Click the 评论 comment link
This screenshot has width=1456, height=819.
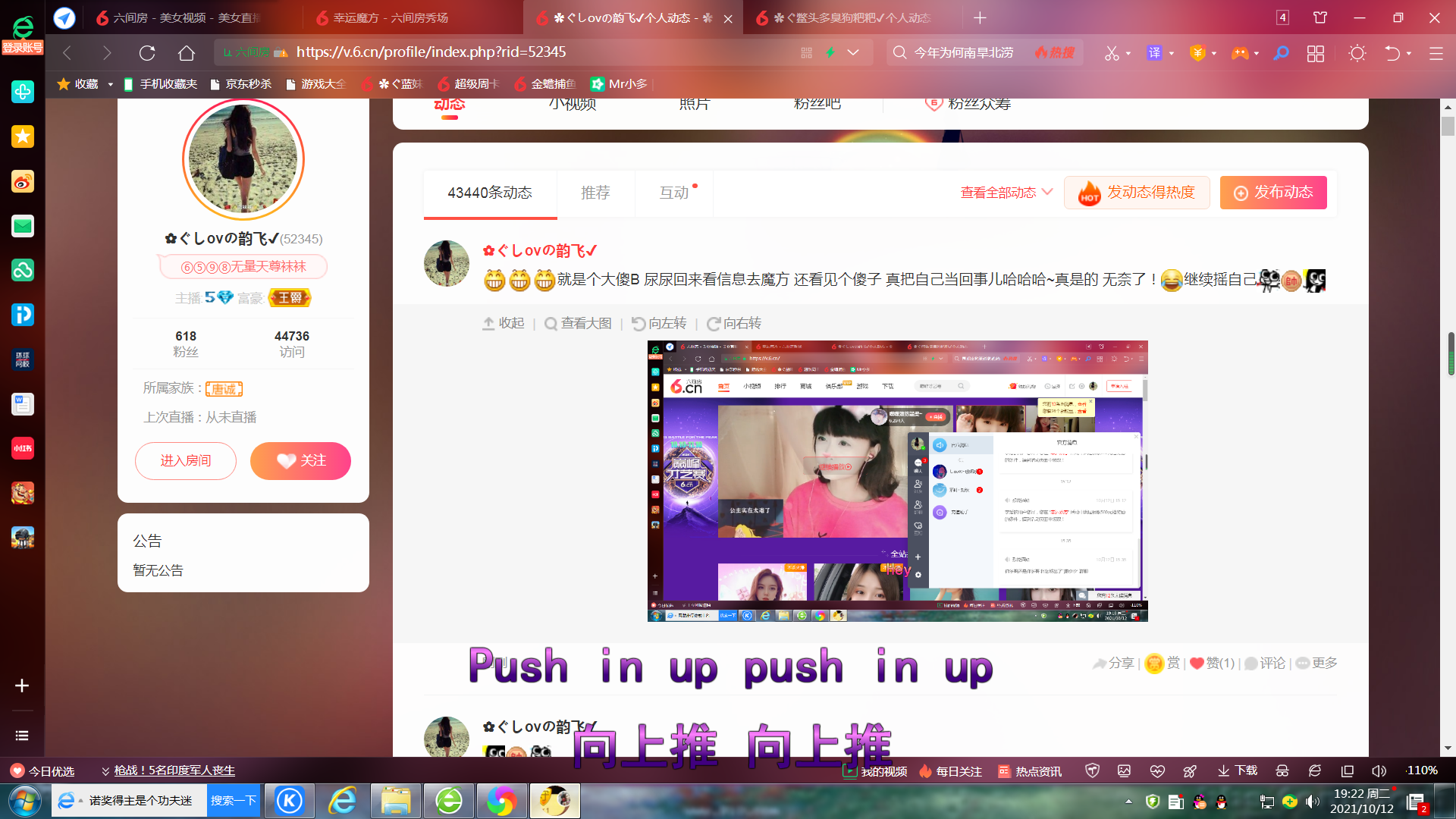tap(1265, 663)
